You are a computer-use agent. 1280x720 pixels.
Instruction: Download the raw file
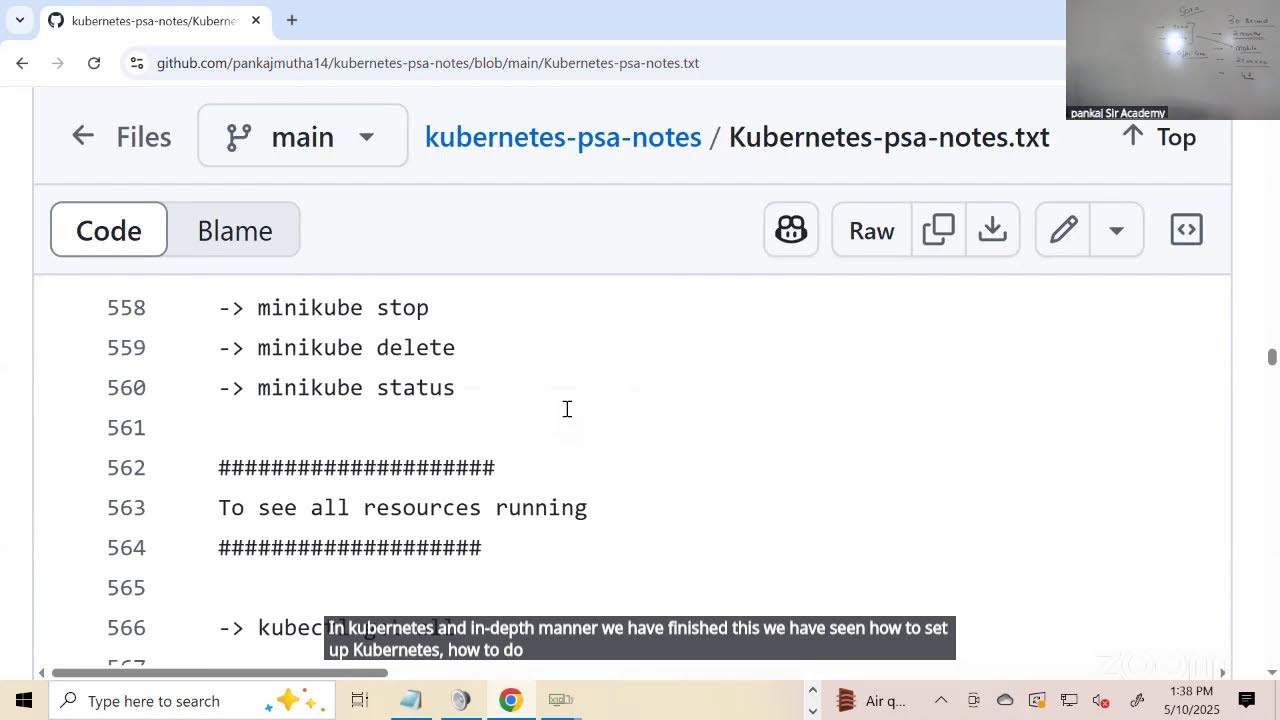coord(992,230)
